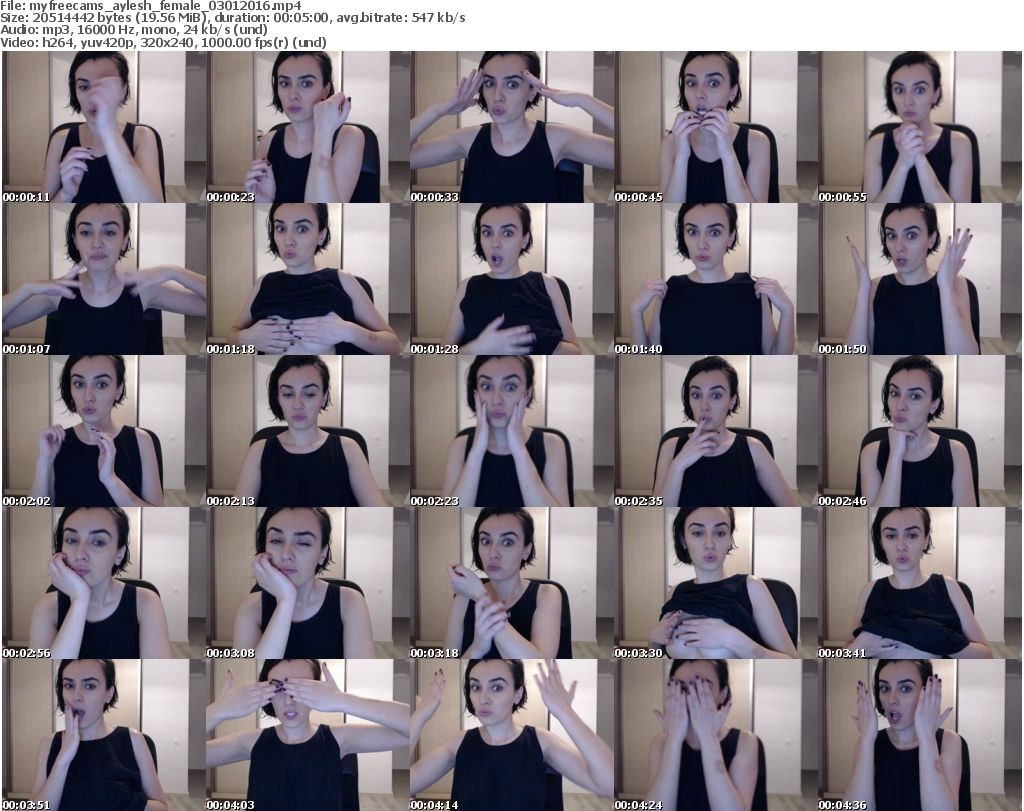Click the 'Audio: mp3, 16000 Hz' line
The image size is (1024, 811).
134,30
